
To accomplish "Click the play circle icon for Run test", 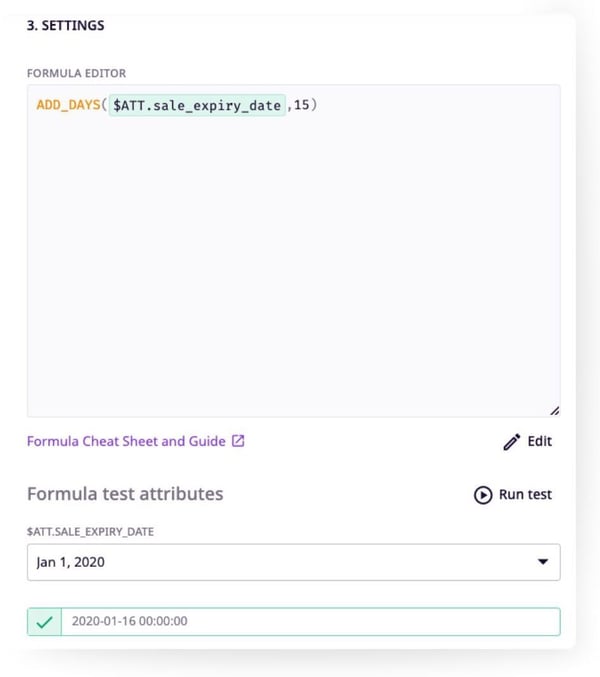I will tap(483, 494).
